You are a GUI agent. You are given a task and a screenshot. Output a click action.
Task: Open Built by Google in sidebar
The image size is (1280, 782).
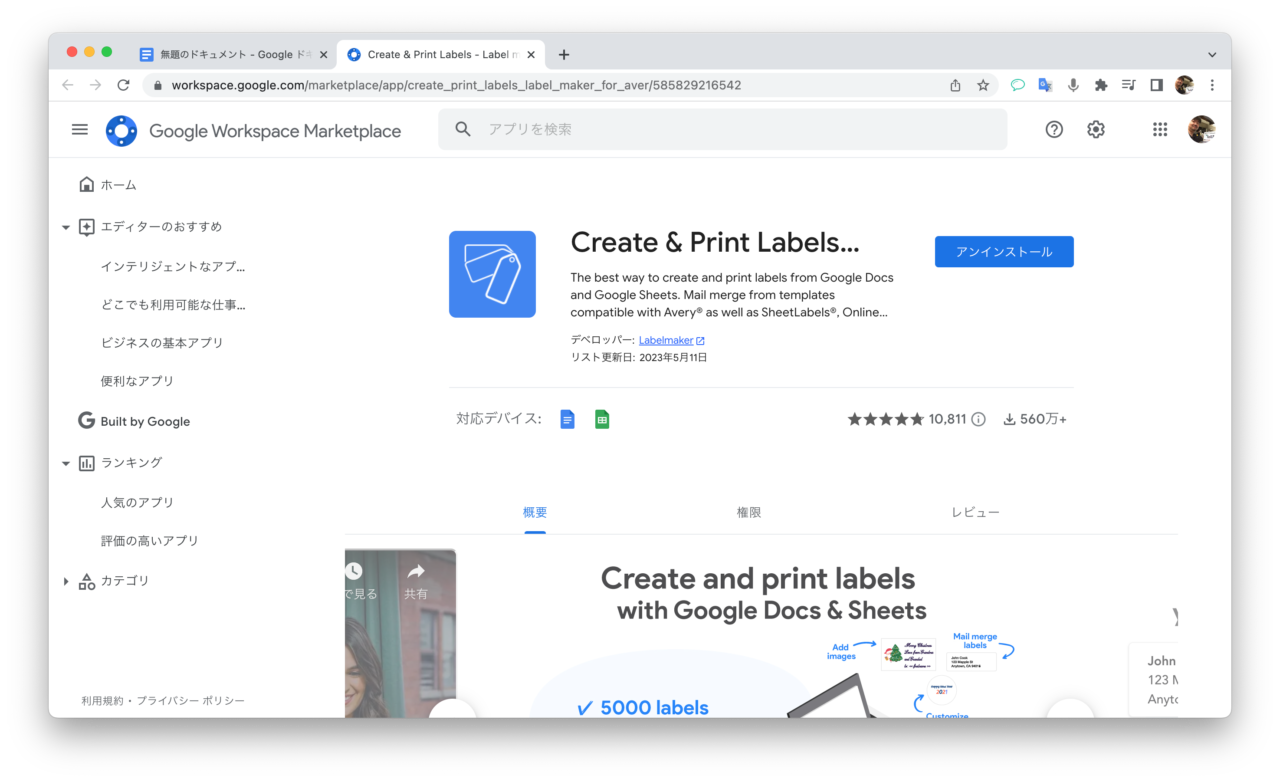pyautogui.click(x=145, y=421)
